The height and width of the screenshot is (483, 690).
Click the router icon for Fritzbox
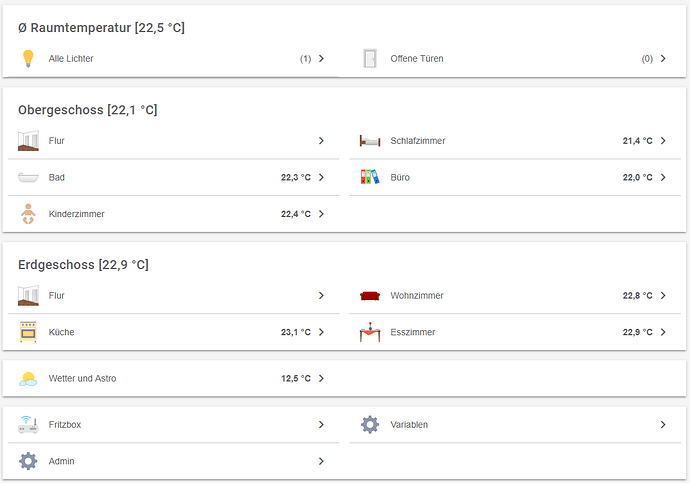coord(28,425)
